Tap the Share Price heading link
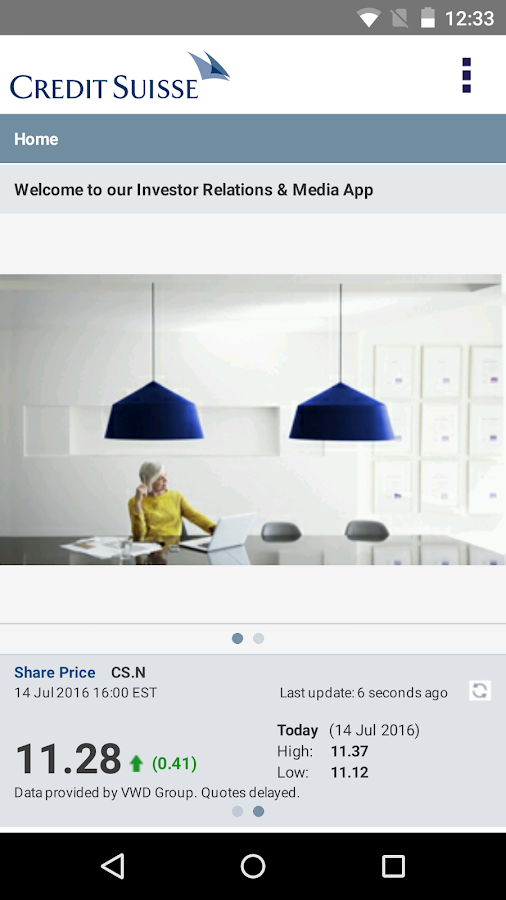Viewport: 506px width, 900px height. 55,672
